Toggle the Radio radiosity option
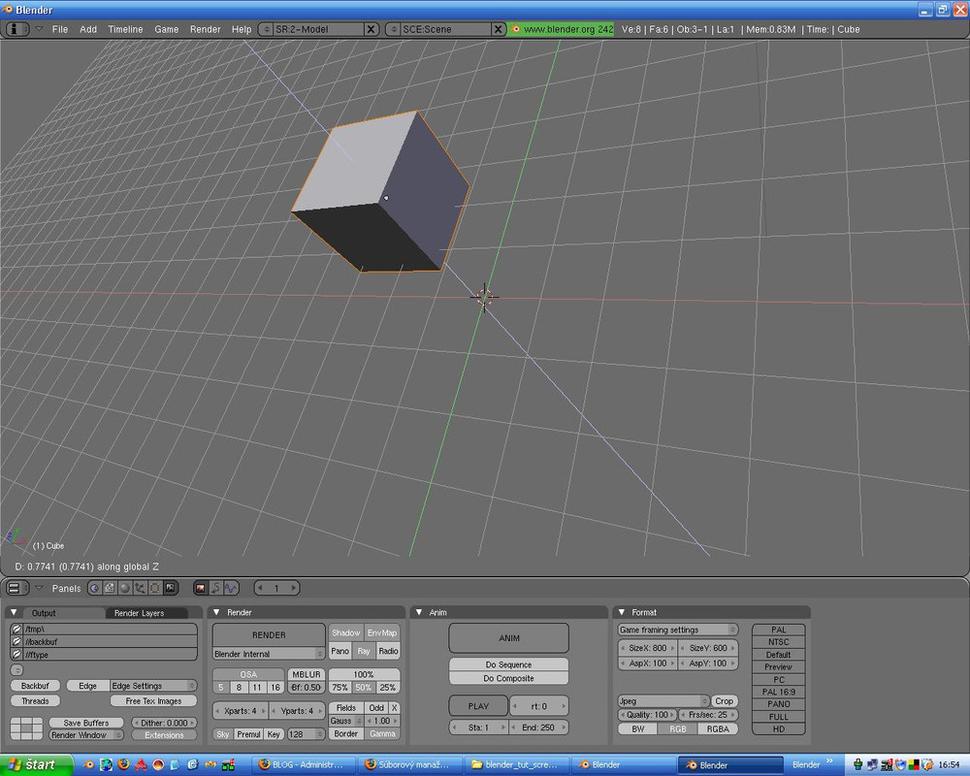 point(388,651)
